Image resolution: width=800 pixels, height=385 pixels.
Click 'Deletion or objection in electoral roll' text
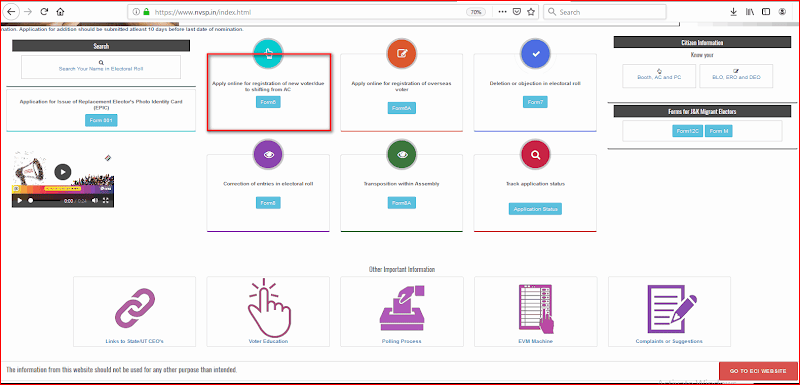(x=535, y=83)
